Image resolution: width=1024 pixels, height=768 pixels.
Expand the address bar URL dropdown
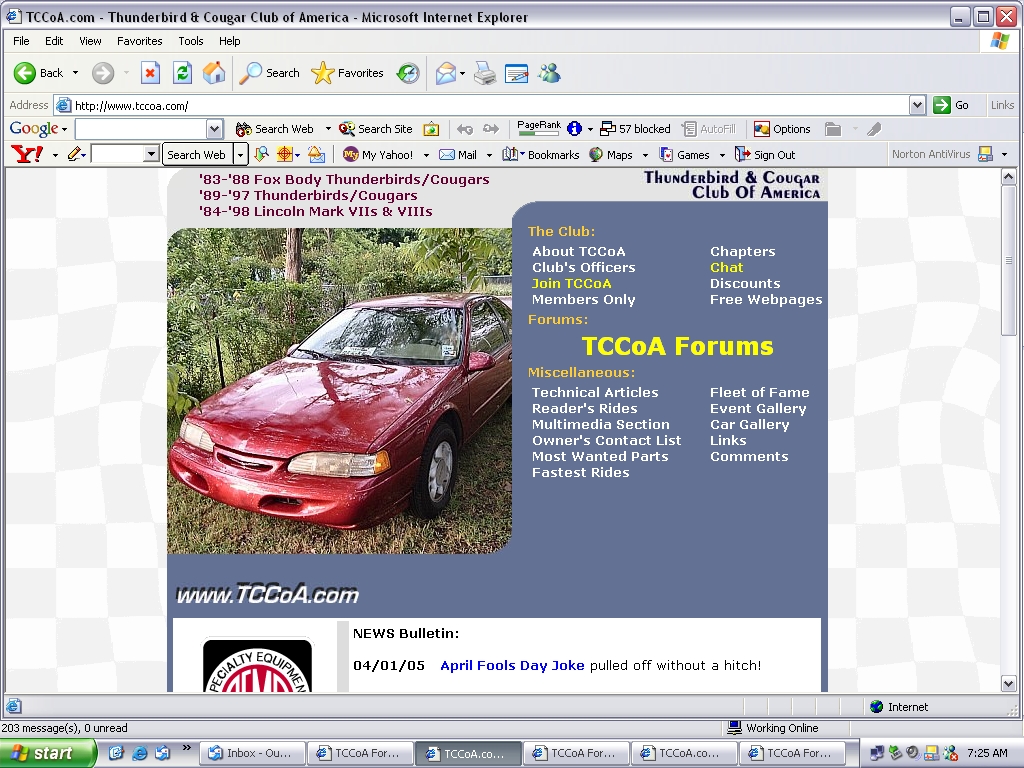[917, 105]
